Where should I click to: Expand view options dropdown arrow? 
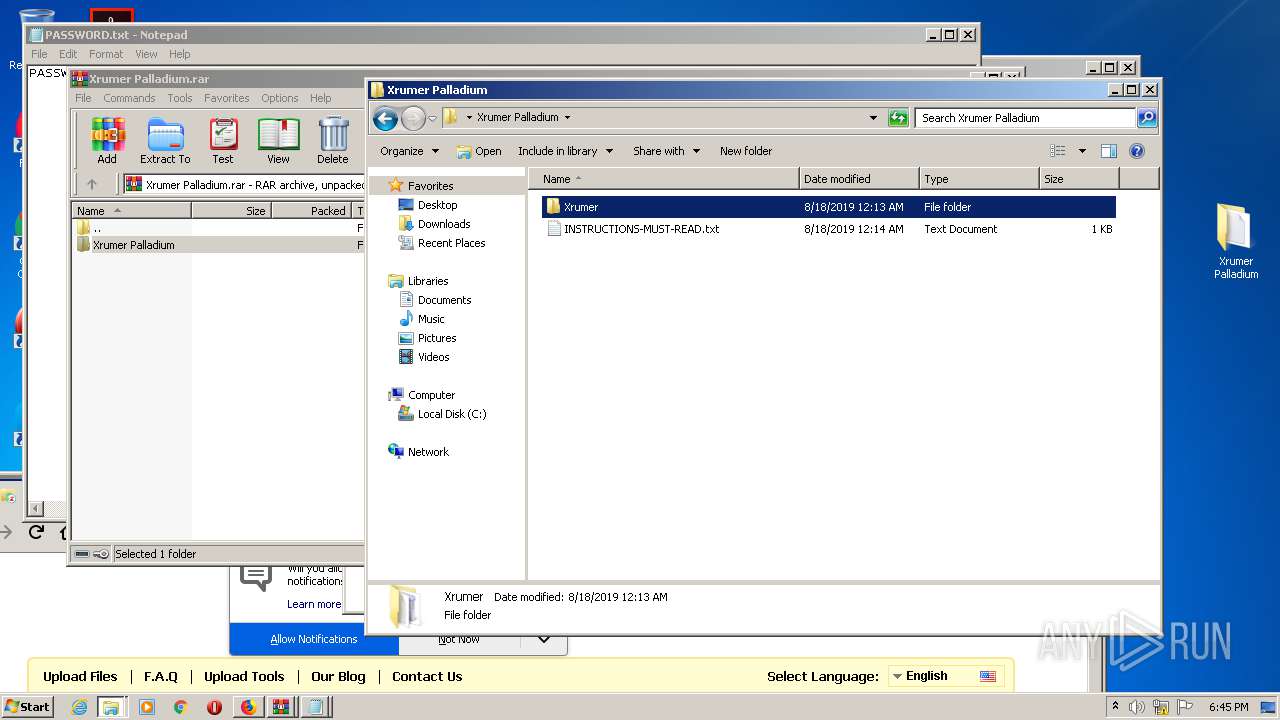point(1082,151)
